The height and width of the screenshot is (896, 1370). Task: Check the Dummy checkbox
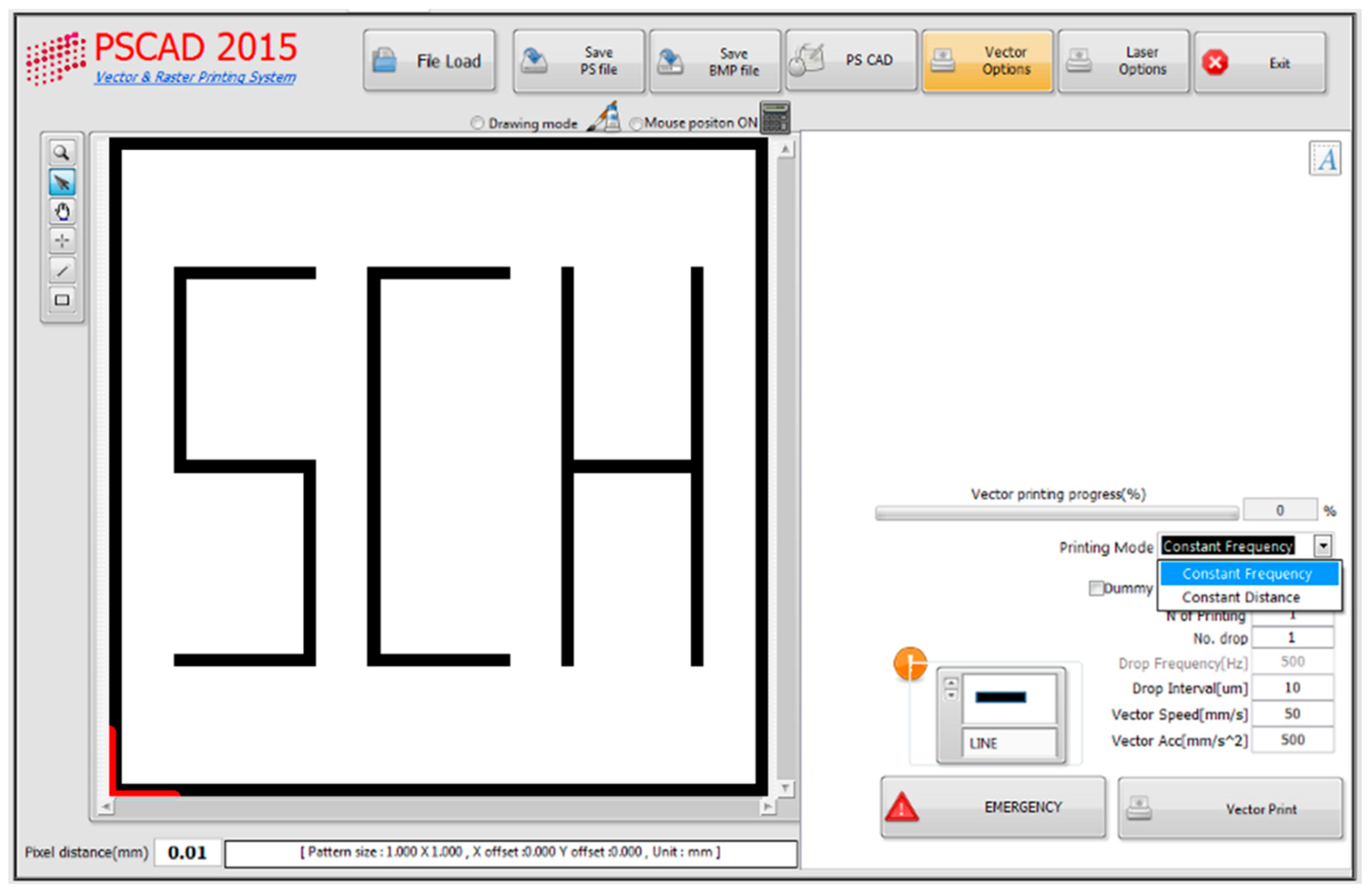pos(1096,588)
